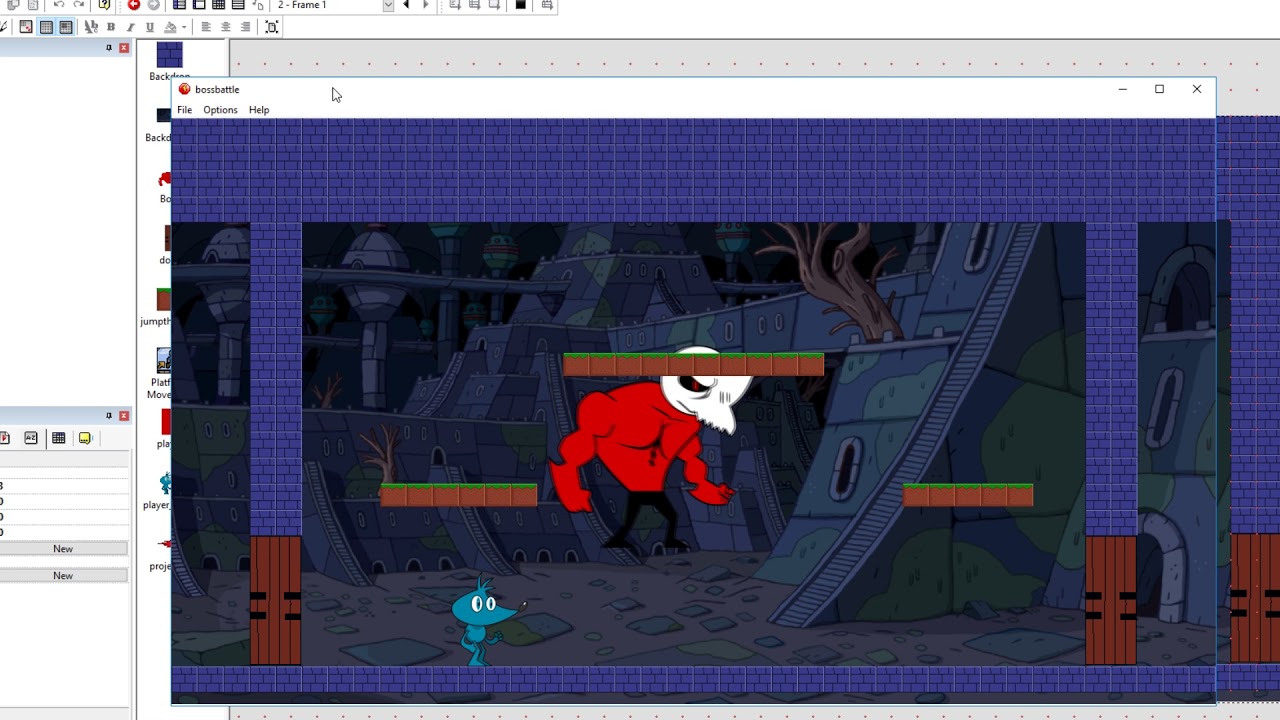The height and width of the screenshot is (720, 1280).
Task: Run the project from toolbar
Action: click(x=455, y=5)
